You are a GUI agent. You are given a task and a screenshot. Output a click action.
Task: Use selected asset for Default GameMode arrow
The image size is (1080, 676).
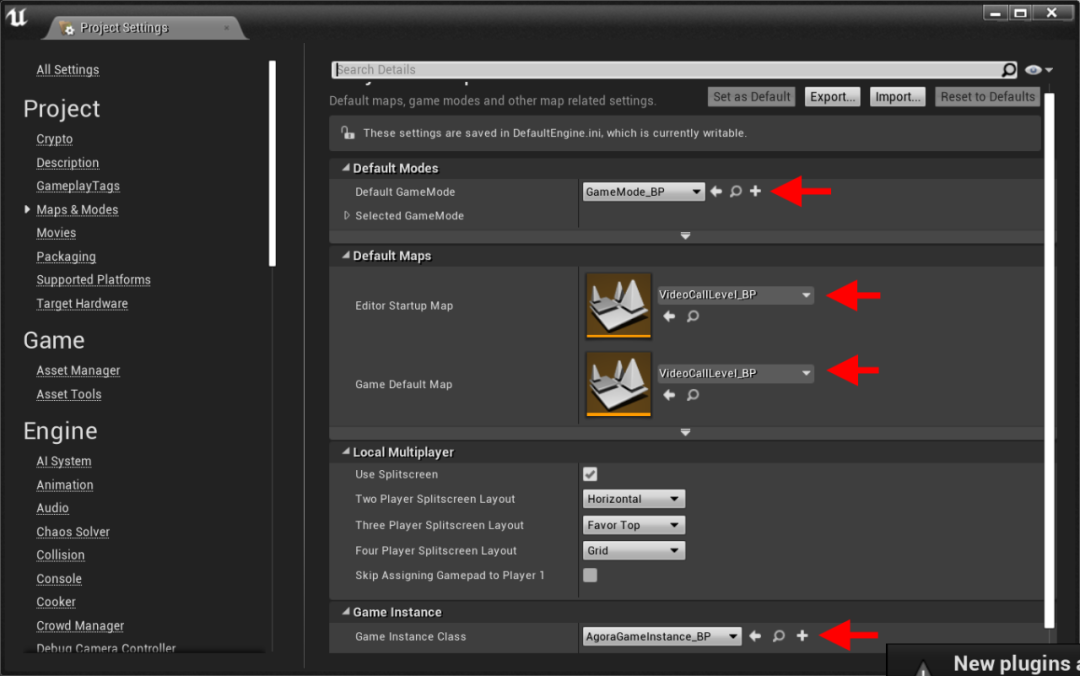pyautogui.click(x=716, y=192)
